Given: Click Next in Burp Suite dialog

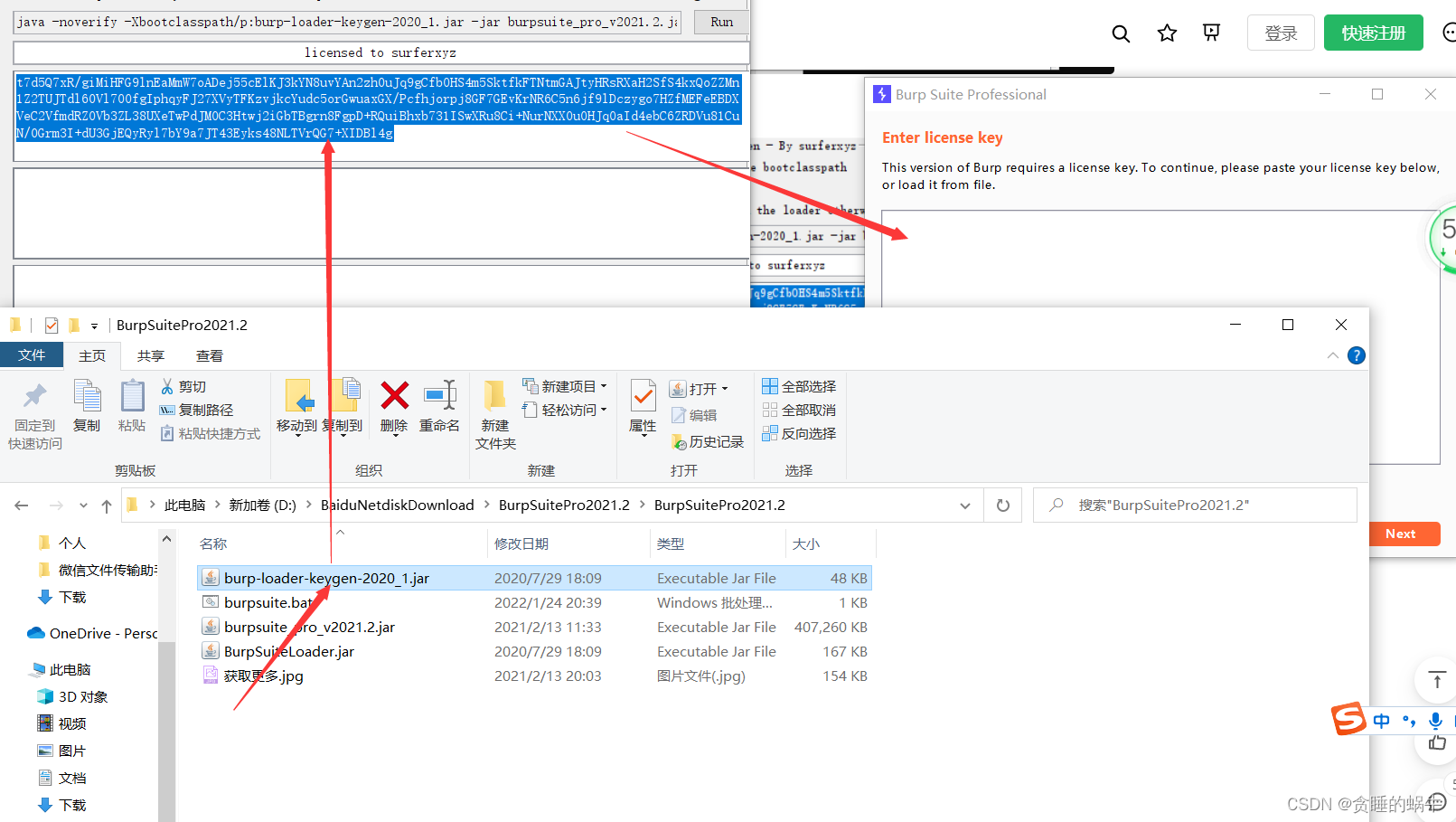Looking at the screenshot, I should (x=1400, y=534).
